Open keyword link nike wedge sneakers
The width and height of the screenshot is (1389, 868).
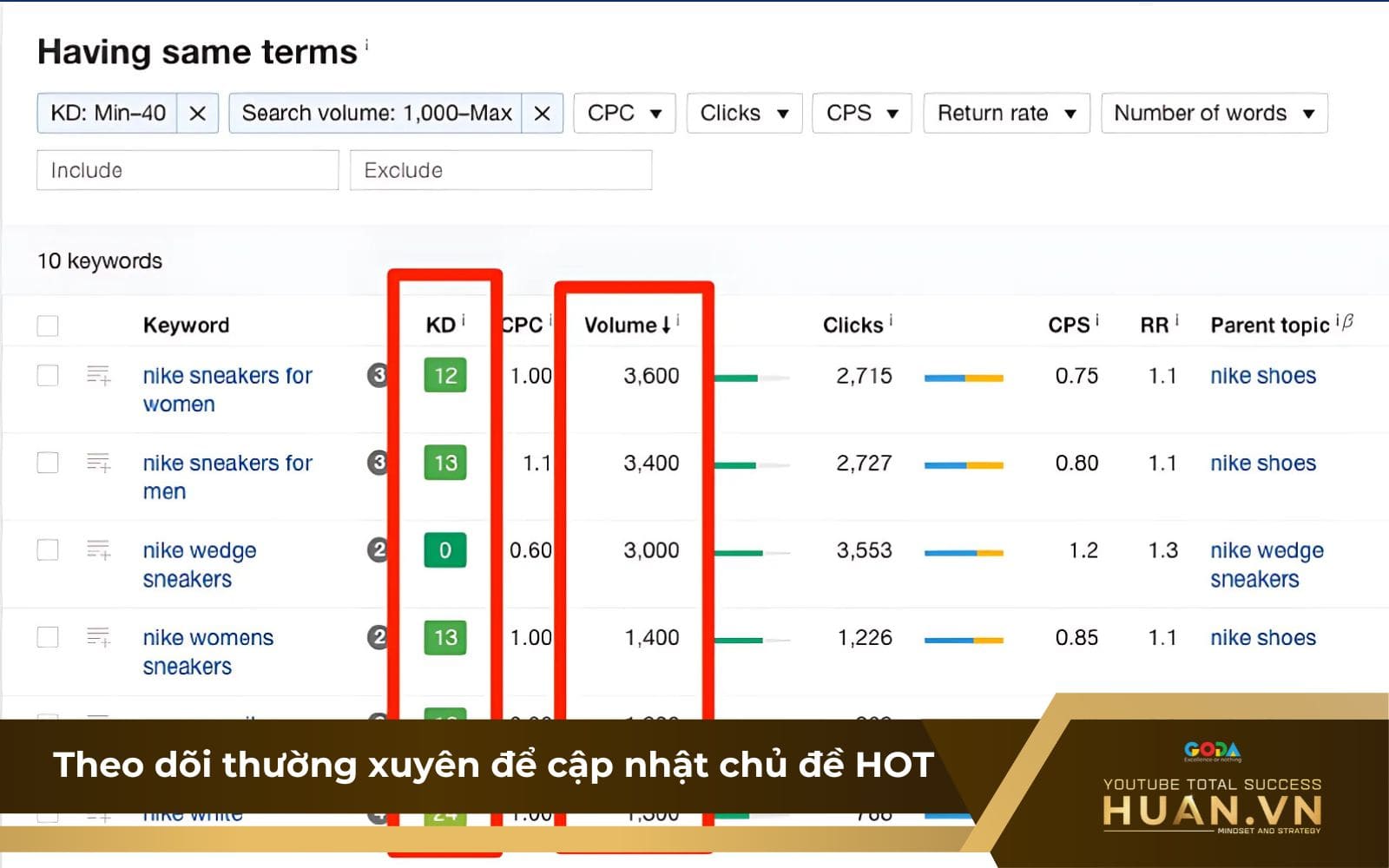200,564
